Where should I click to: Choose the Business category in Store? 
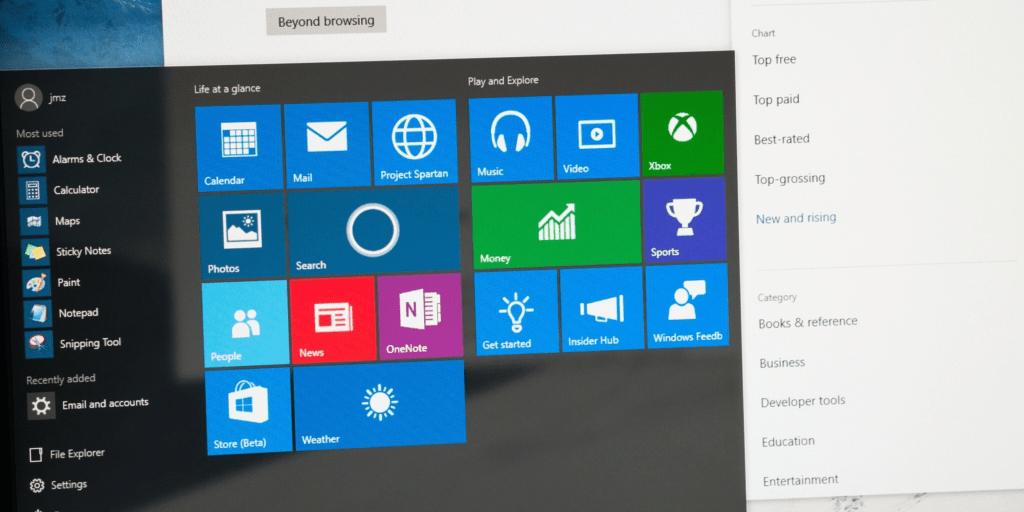click(782, 363)
